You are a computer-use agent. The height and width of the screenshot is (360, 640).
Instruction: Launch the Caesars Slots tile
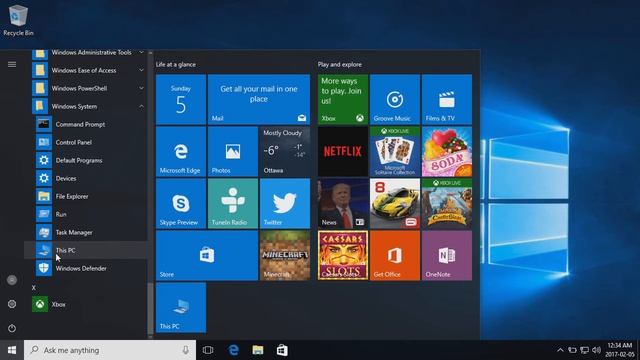click(x=343, y=256)
